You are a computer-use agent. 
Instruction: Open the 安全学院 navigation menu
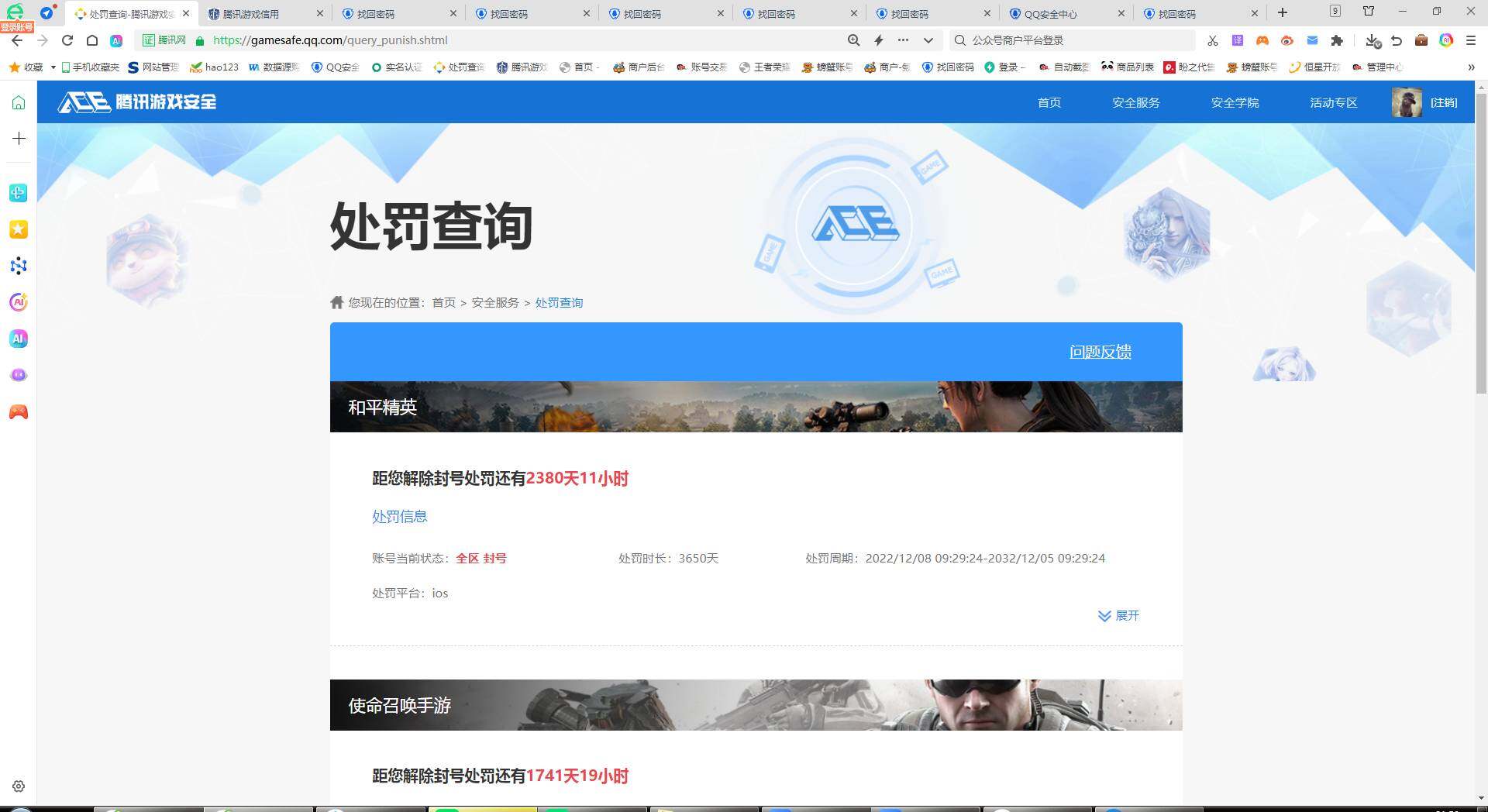1235,102
